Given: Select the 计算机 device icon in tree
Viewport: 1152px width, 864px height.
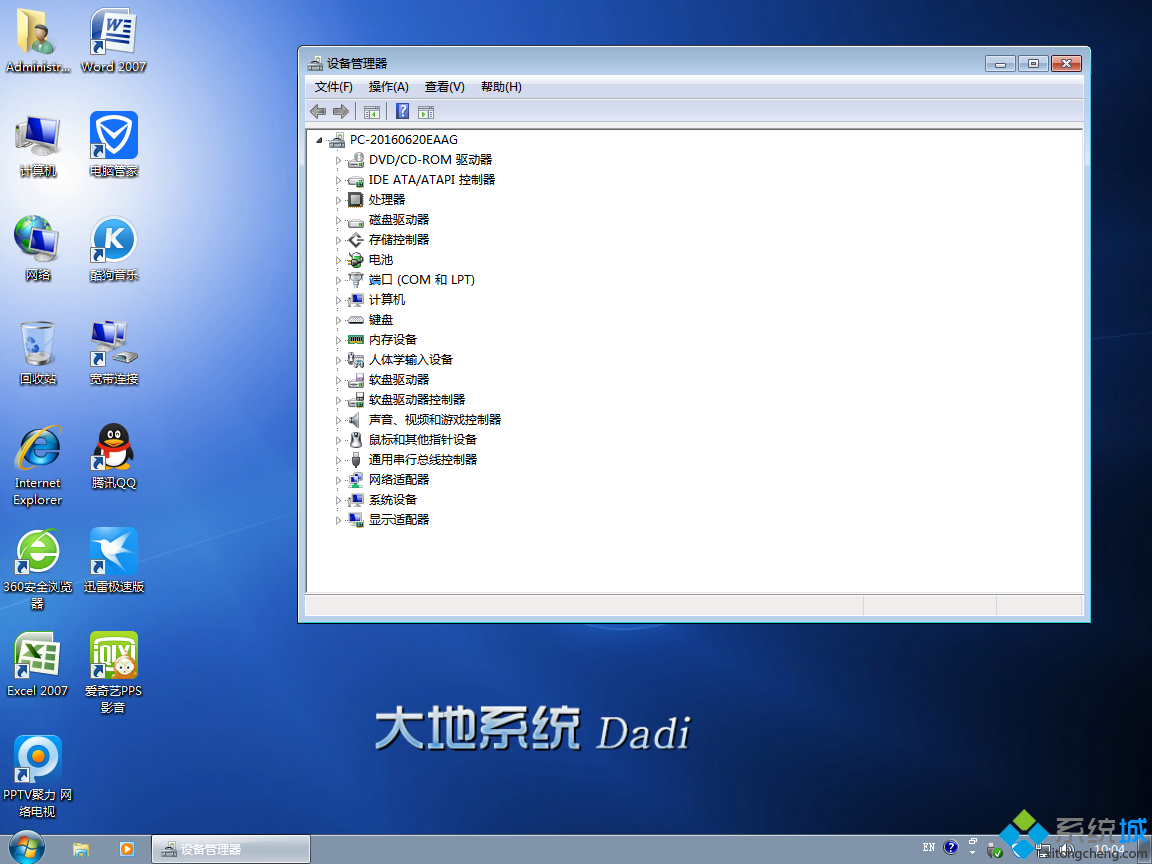Looking at the screenshot, I should point(356,300).
